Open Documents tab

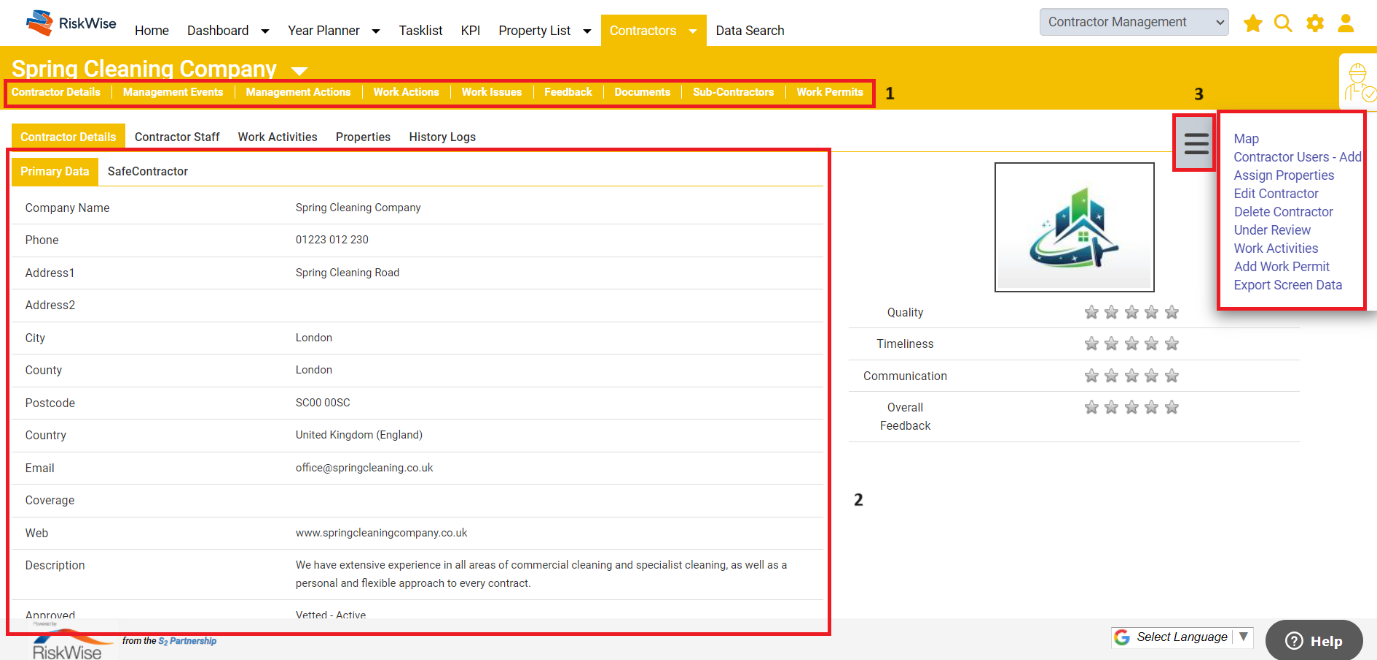pyautogui.click(x=642, y=92)
